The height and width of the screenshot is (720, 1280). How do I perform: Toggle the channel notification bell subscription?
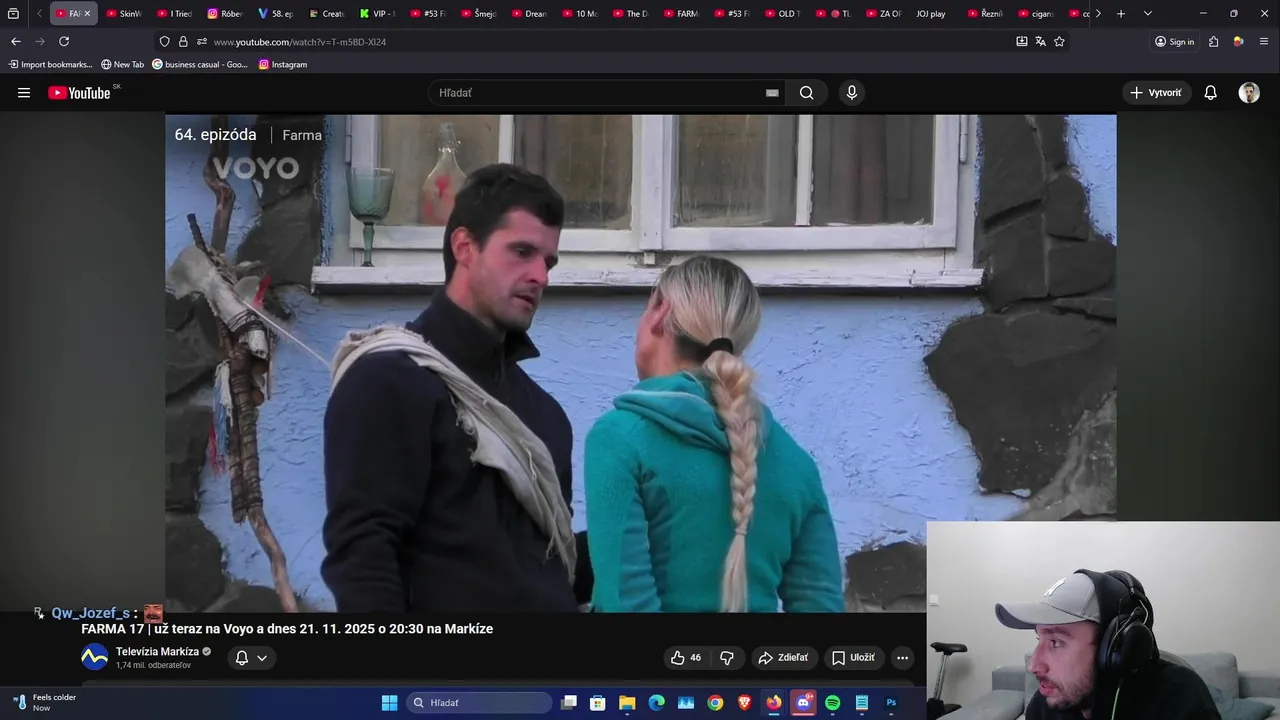242,658
